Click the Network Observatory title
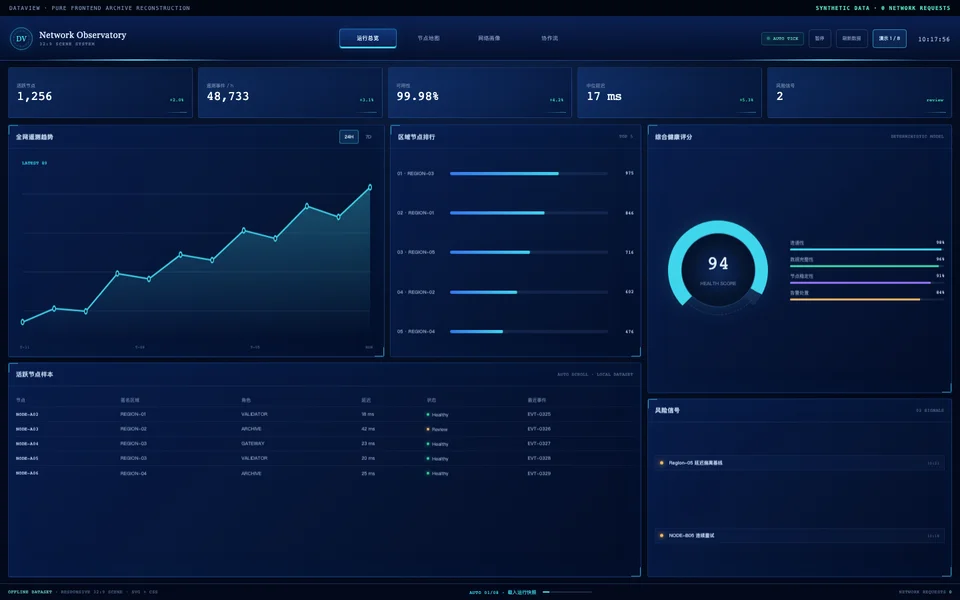 click(x=83, y=35)
